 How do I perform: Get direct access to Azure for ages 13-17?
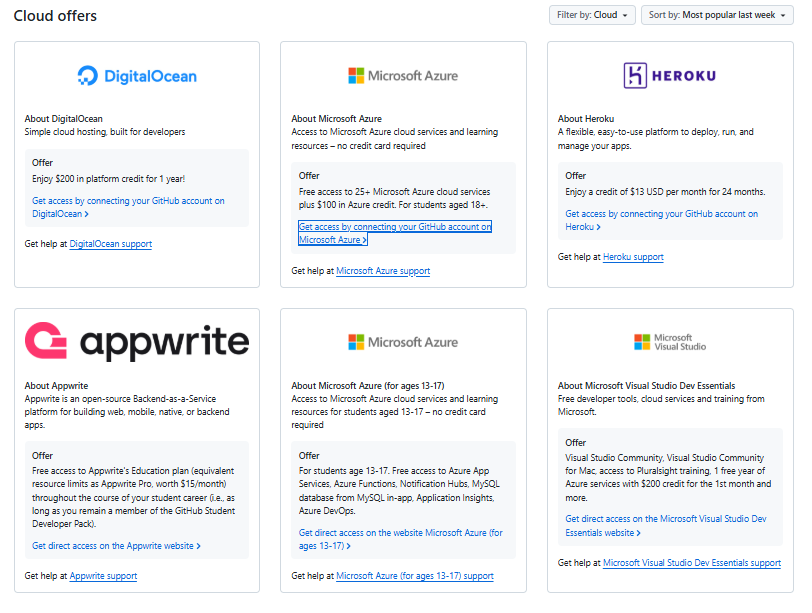coord(401,539)
